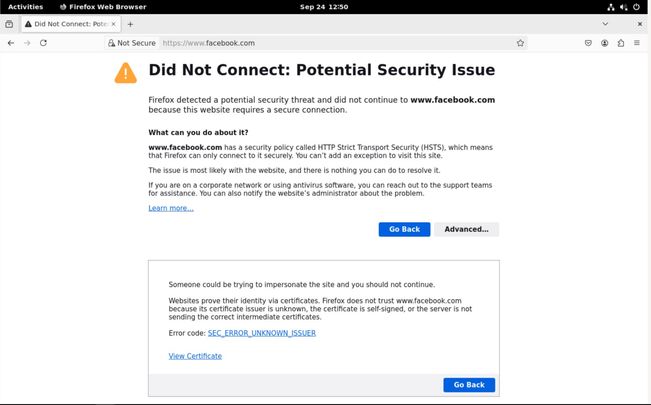
Task: Open the Learn more link
Action: [171, 208]
